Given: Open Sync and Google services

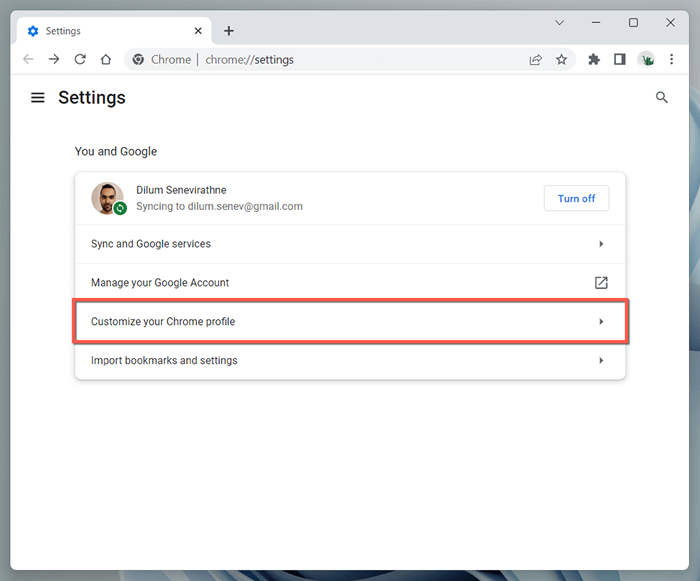Looking at the screenshot, I should 350,244.
